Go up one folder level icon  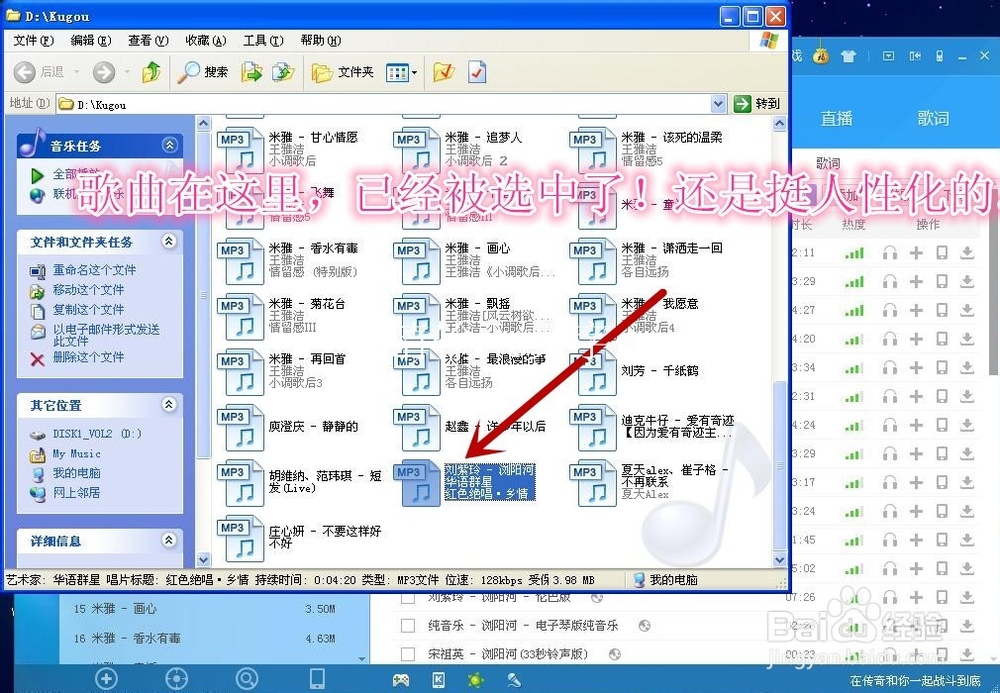click(151, 72)
